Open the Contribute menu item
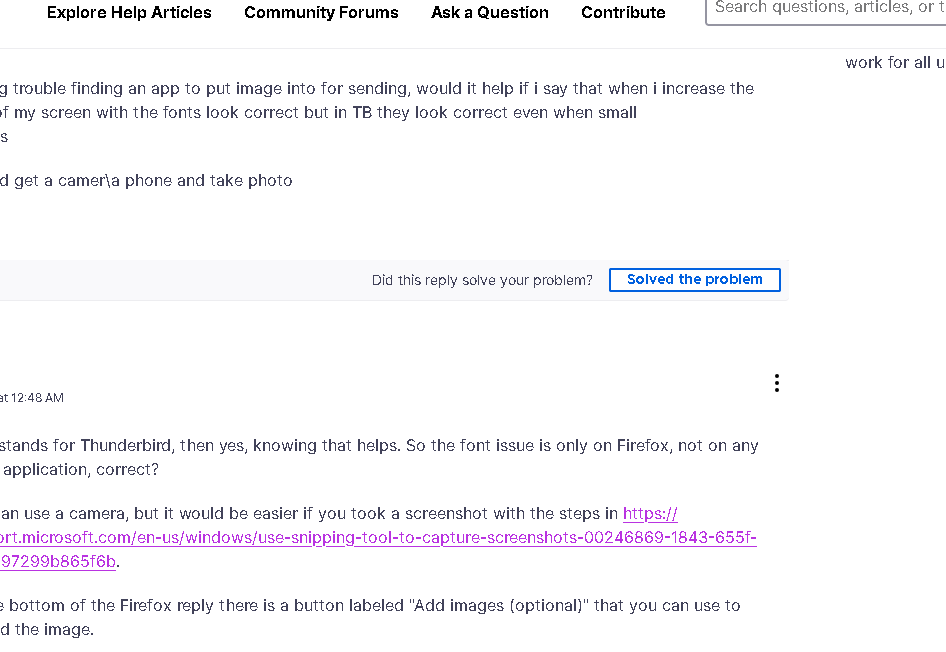The image size is (946, 652). [x=623, y=13]
